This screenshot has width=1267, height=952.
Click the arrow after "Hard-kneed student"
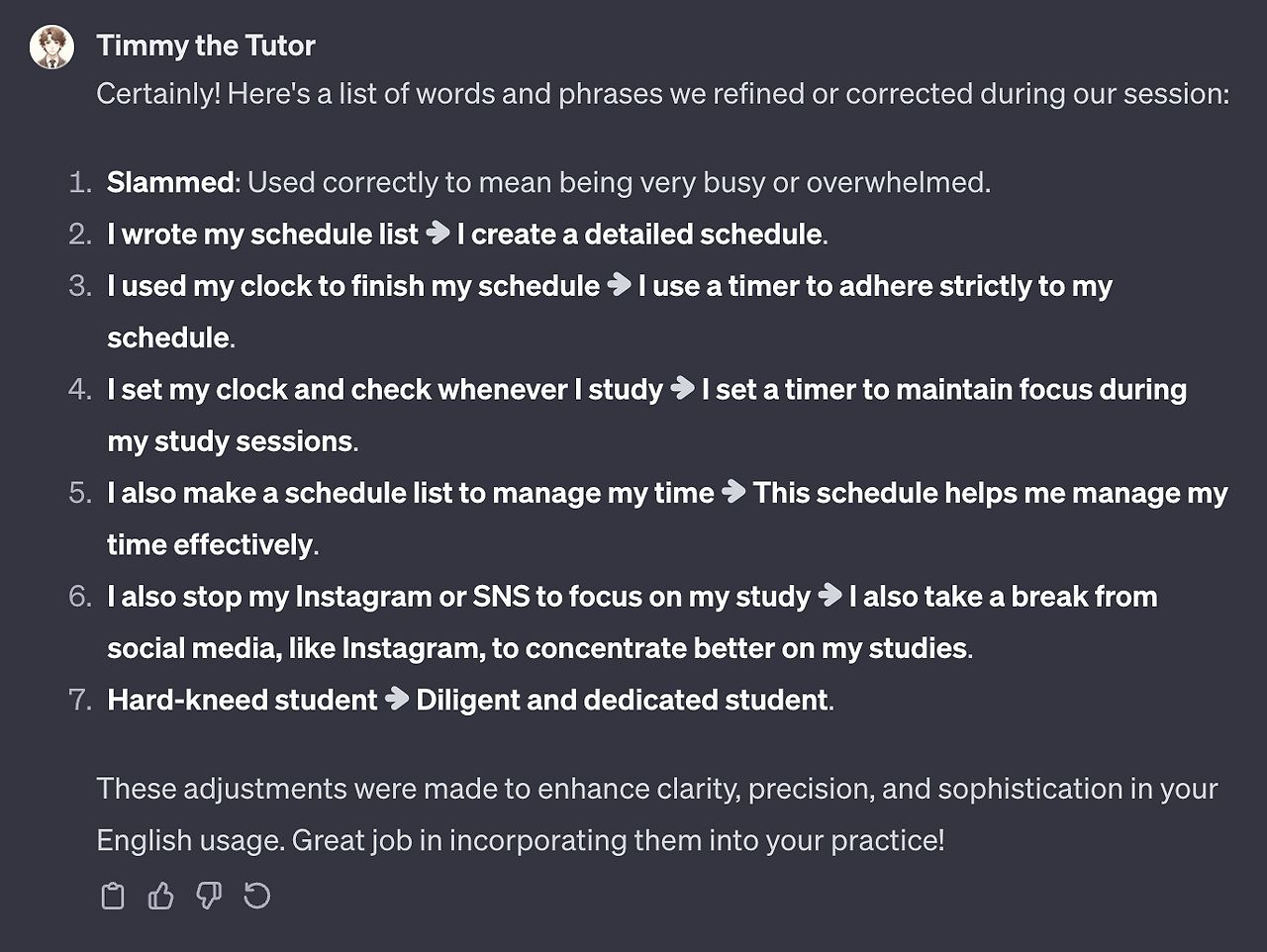click(397, 699)
